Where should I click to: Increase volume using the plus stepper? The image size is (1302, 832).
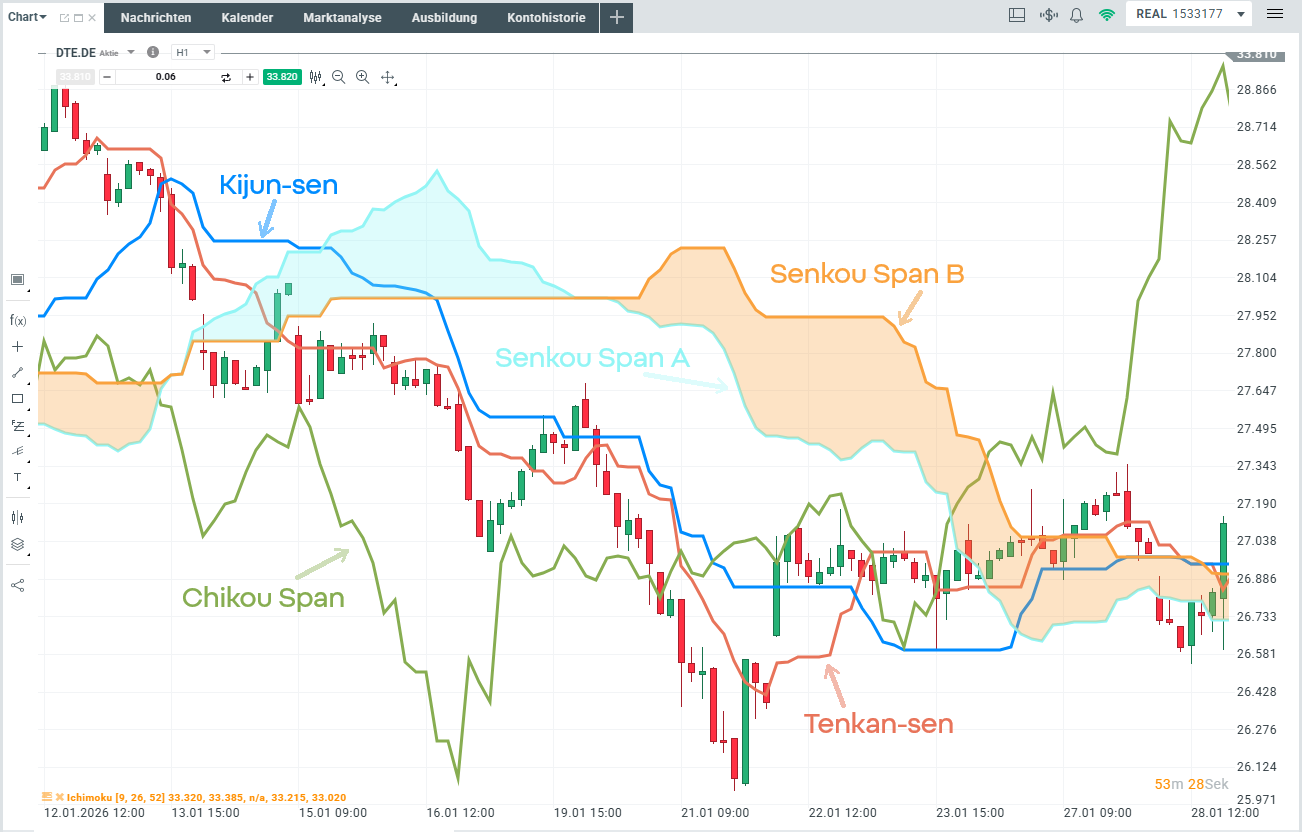pyautogui.click(x=249, y=76)
